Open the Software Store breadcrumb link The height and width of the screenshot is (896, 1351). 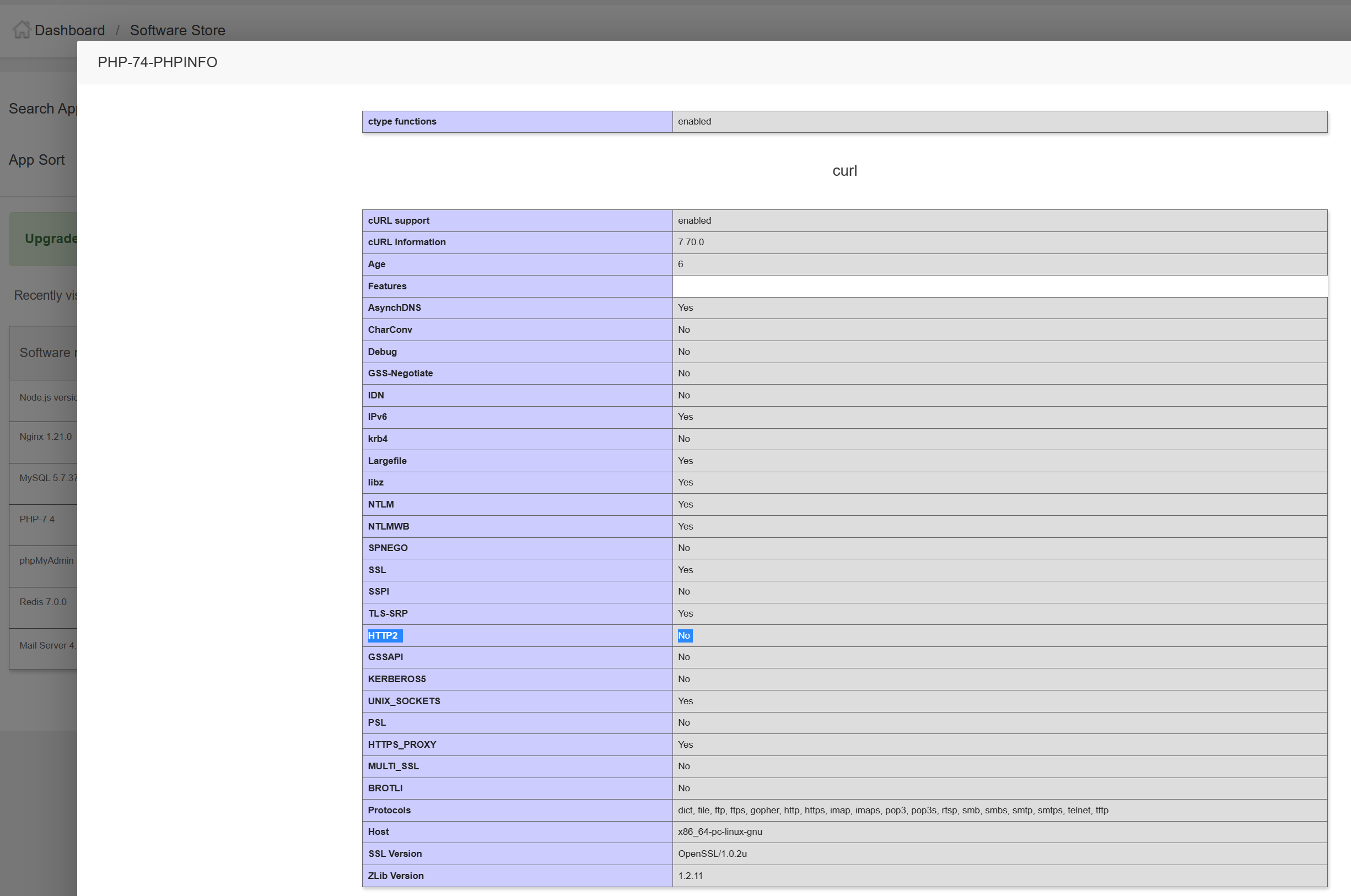pyautogui.click(x=177, y=30)
